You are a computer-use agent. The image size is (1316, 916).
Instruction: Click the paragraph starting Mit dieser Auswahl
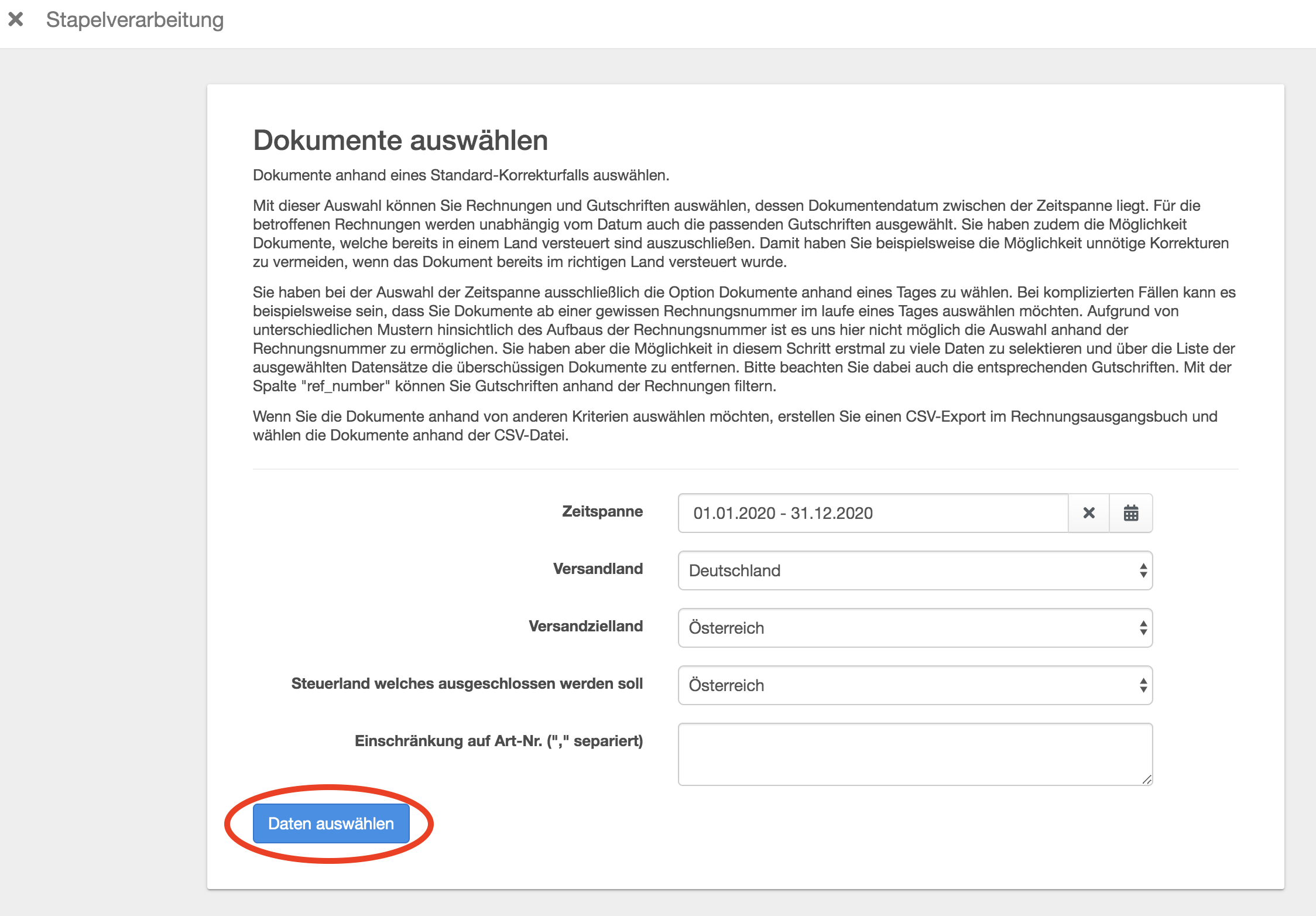point(741,234)
